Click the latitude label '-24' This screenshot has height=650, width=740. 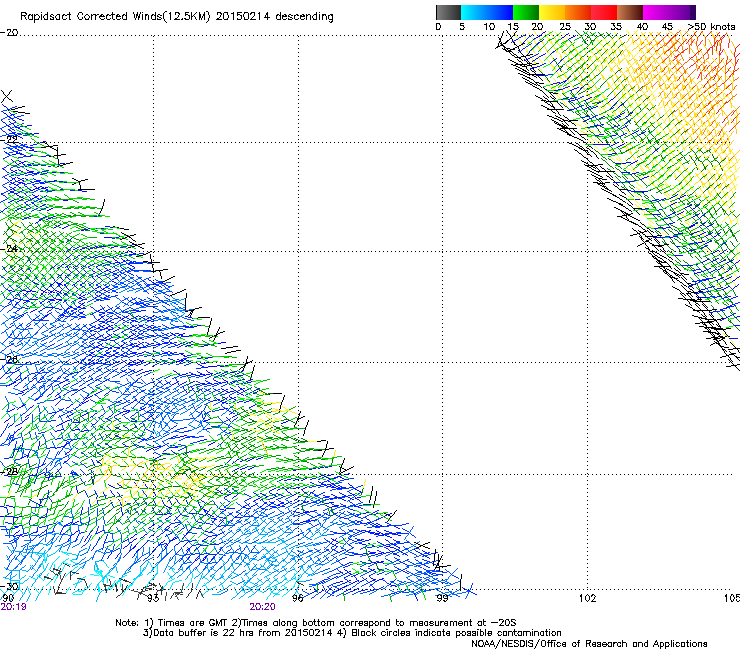point(9,248)
